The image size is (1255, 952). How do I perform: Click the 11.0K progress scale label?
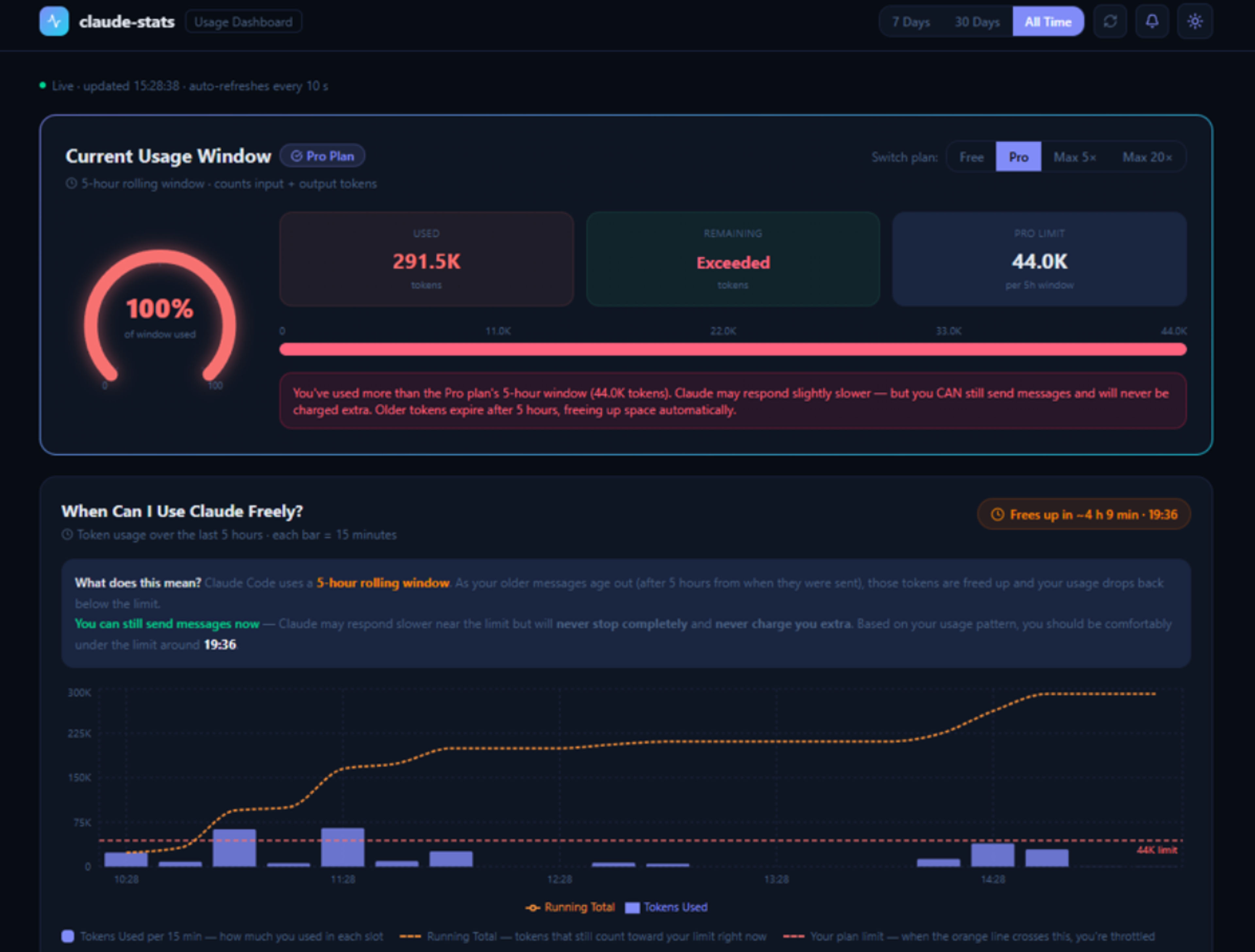498,331
